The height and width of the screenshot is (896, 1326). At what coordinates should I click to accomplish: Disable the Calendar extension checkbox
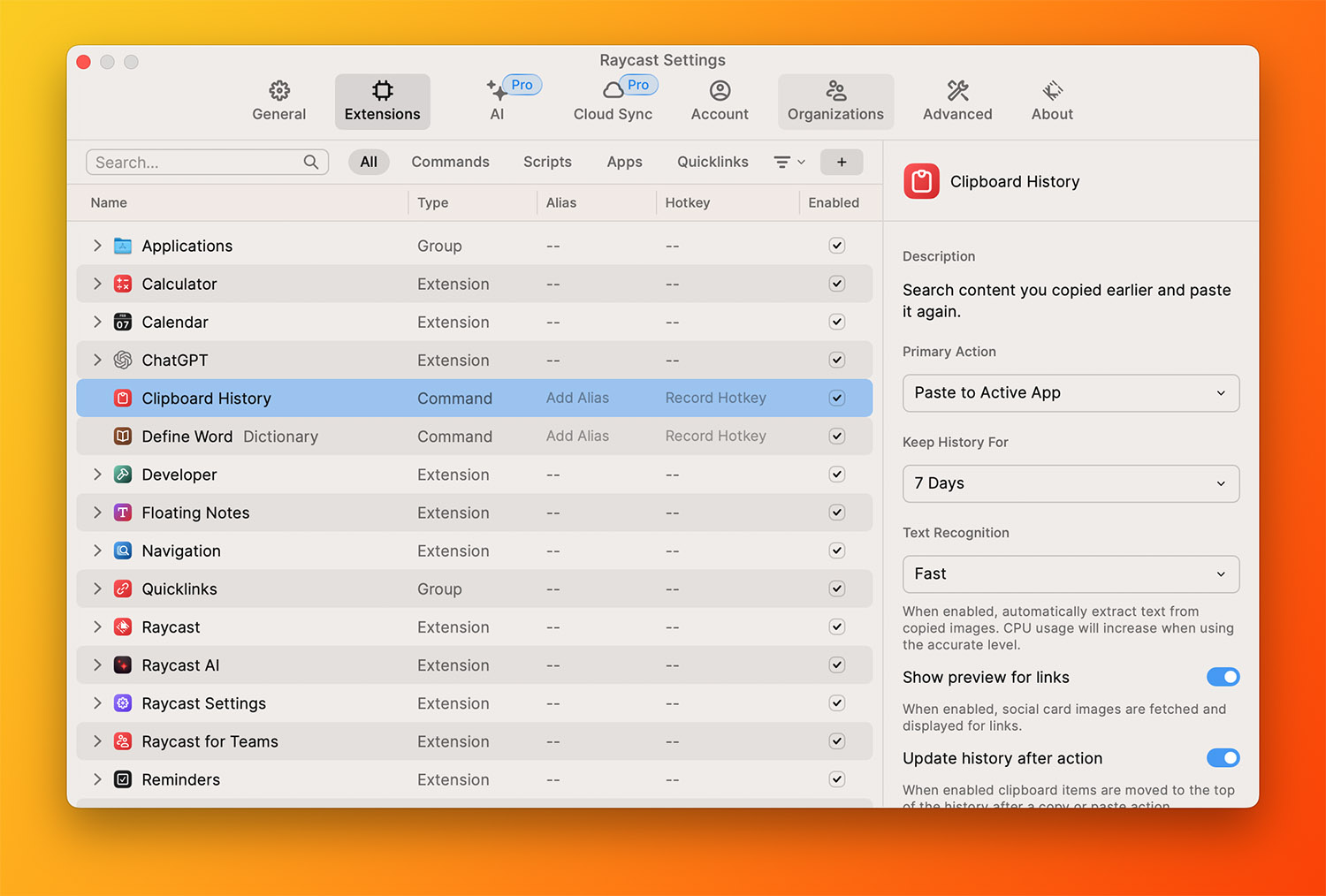[836, 322]
